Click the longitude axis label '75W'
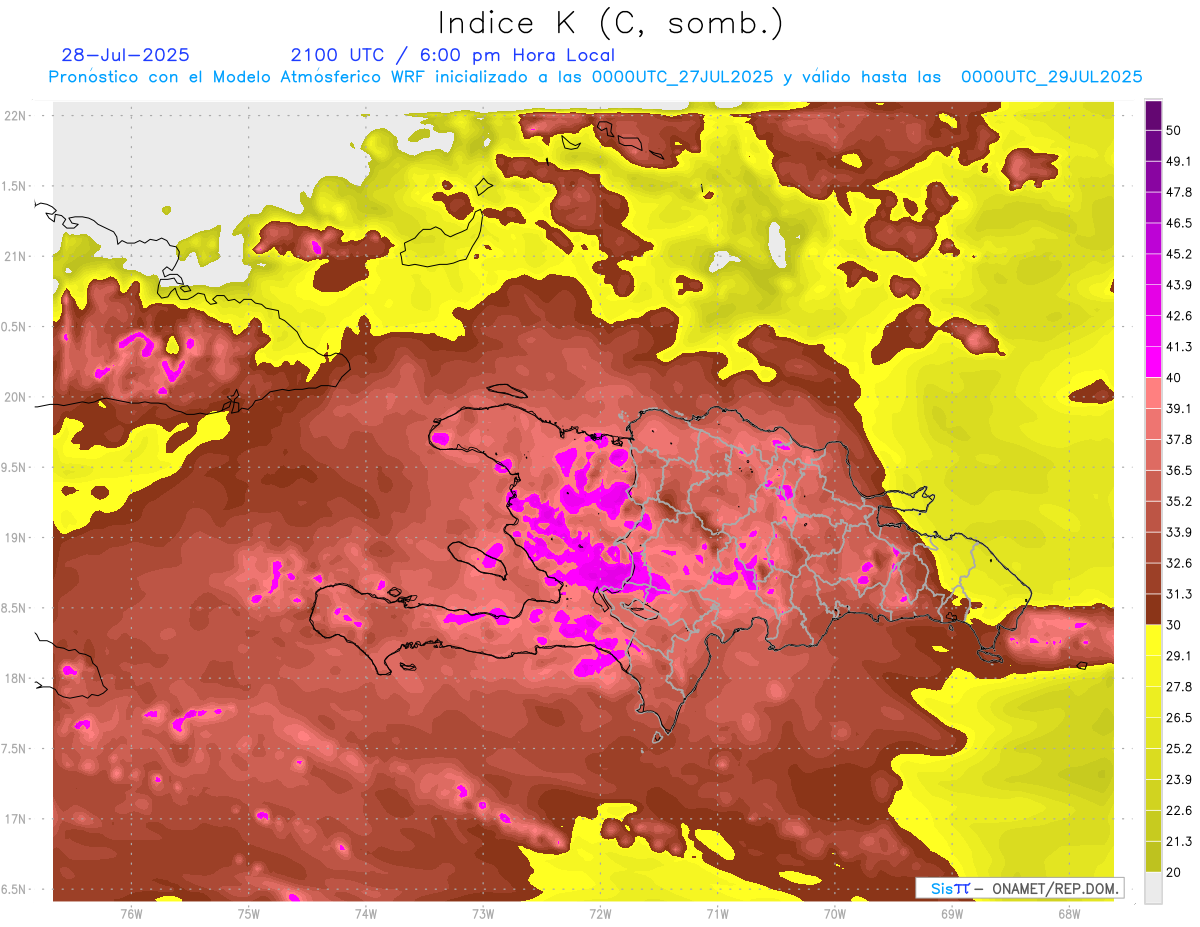1200x927 pixels. click(x=248, y=914)
